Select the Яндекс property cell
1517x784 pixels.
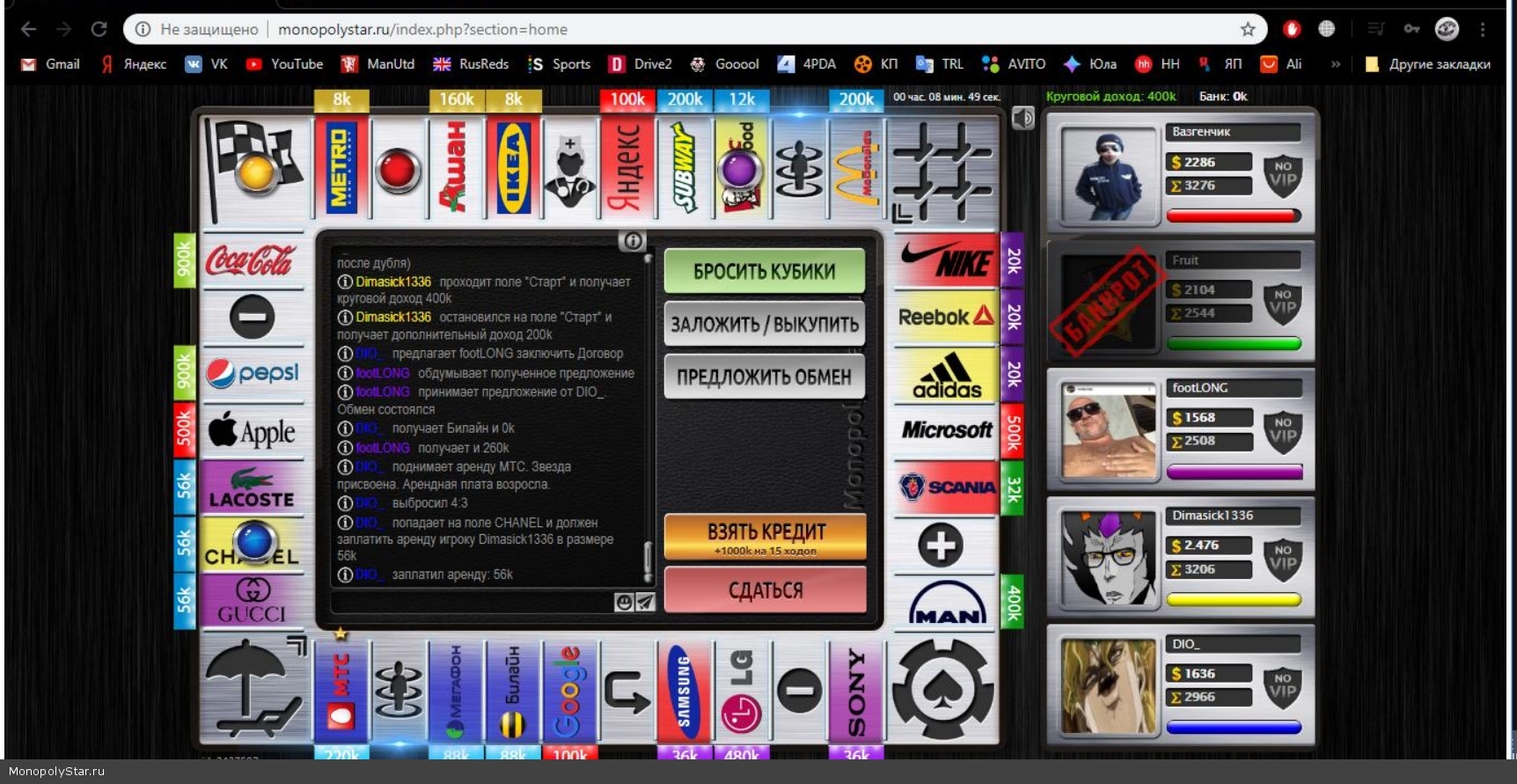(627, 169)
